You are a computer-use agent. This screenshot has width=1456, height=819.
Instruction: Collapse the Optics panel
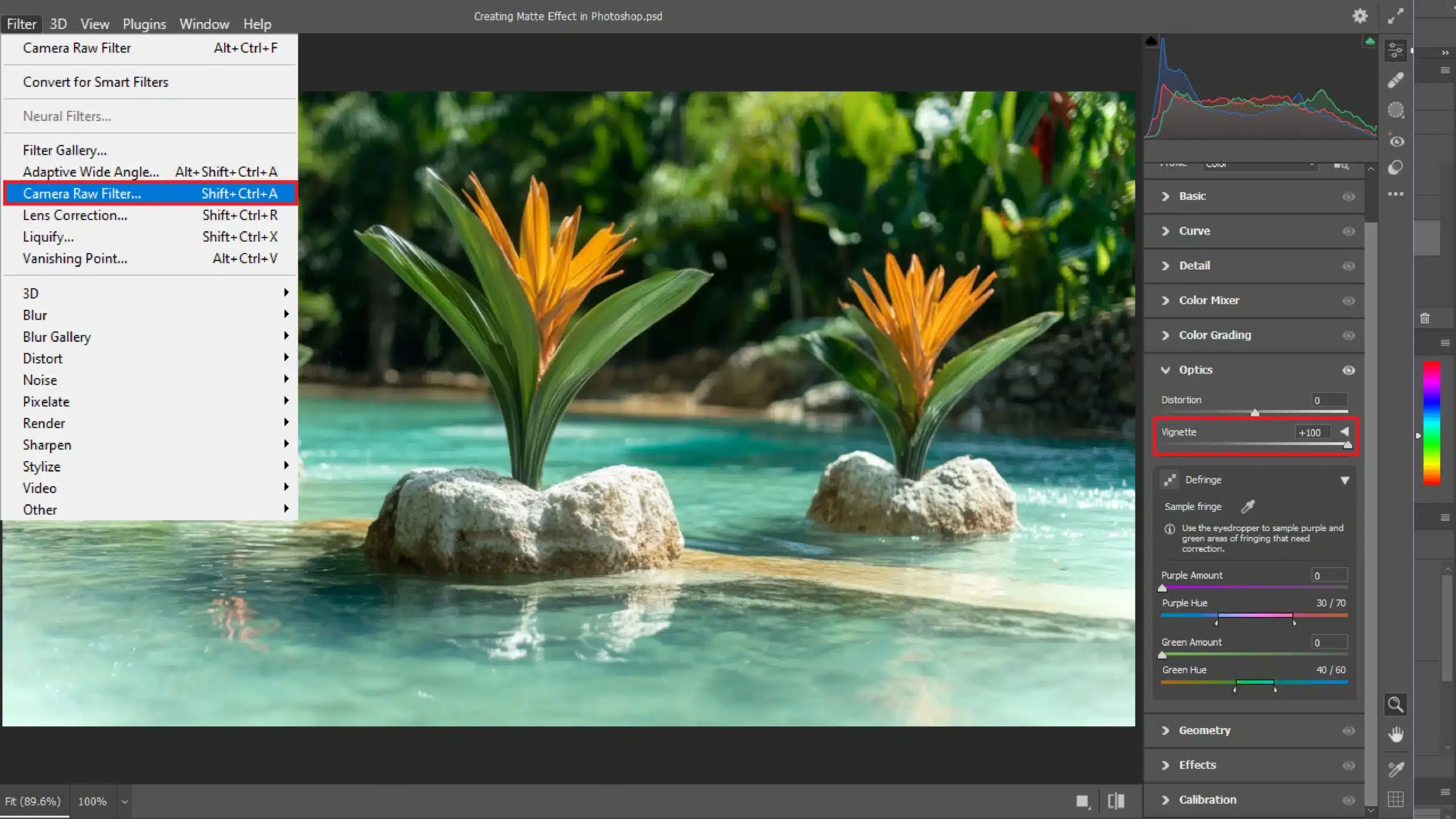pyautogui.click(x=1165, y=370)
